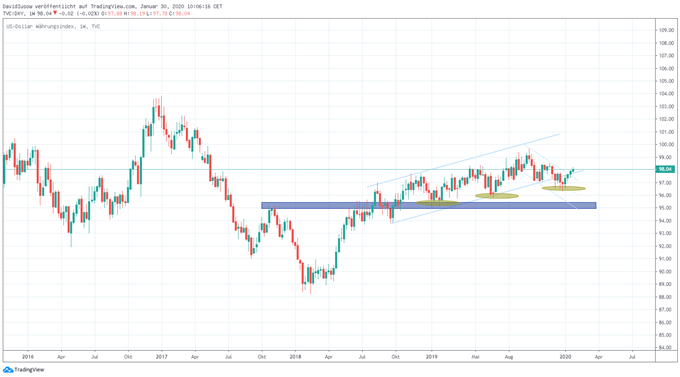The image size is (680, 377).
Task: Click the 2019 time axis label
Action: pos(432,357)
